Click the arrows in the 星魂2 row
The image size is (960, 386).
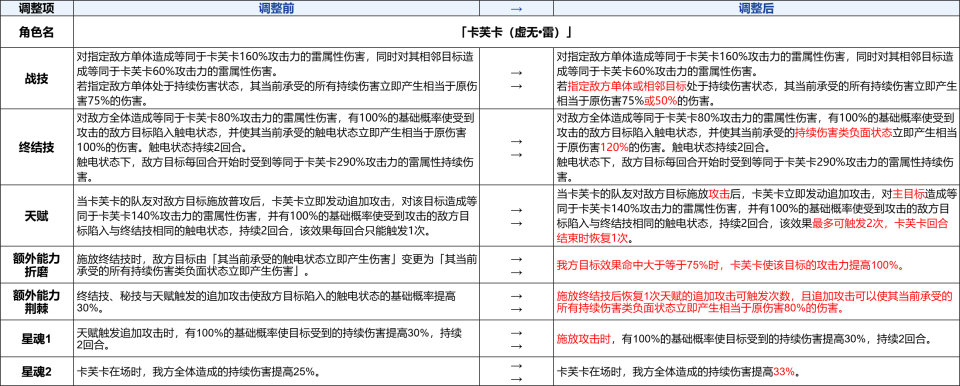click(x=516, y=371)
